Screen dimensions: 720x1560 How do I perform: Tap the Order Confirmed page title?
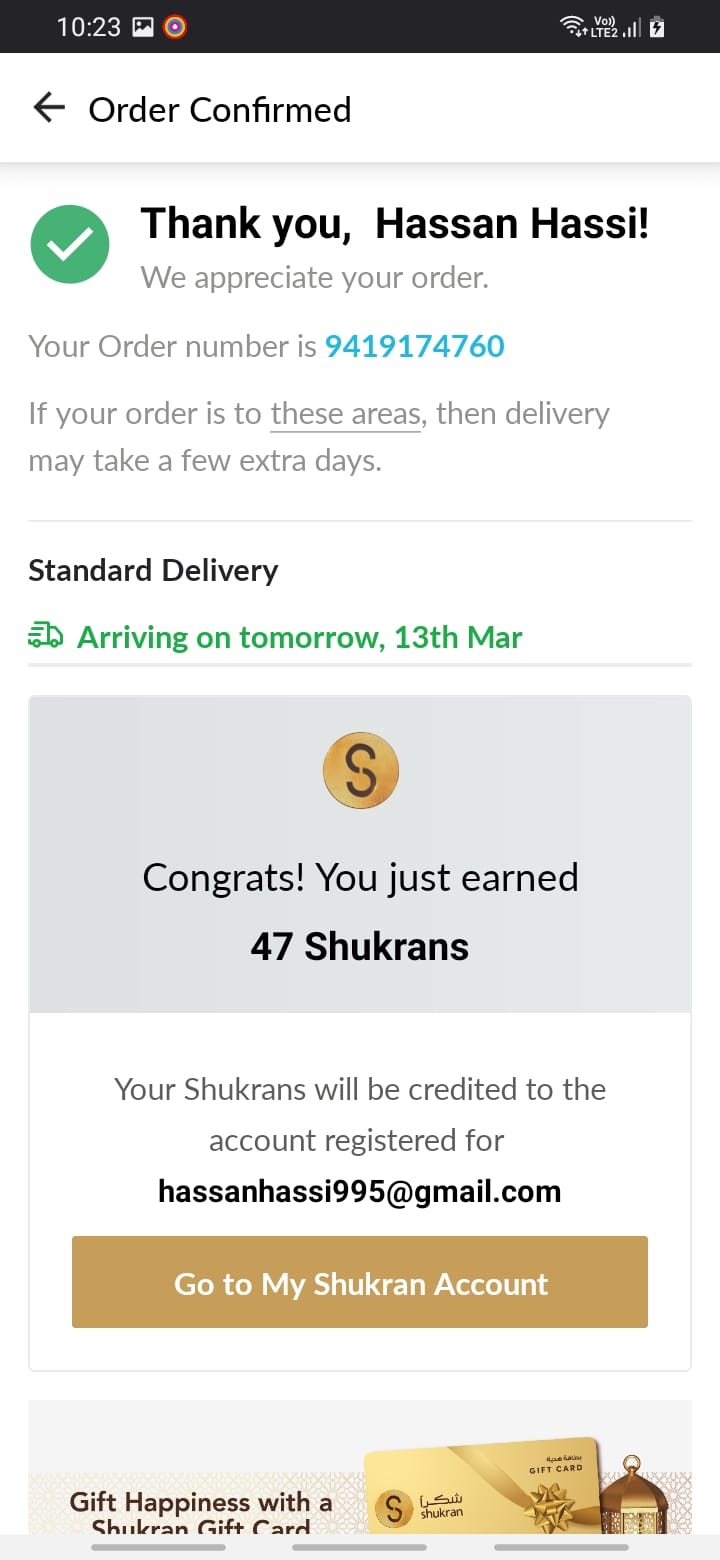[219, 109]
